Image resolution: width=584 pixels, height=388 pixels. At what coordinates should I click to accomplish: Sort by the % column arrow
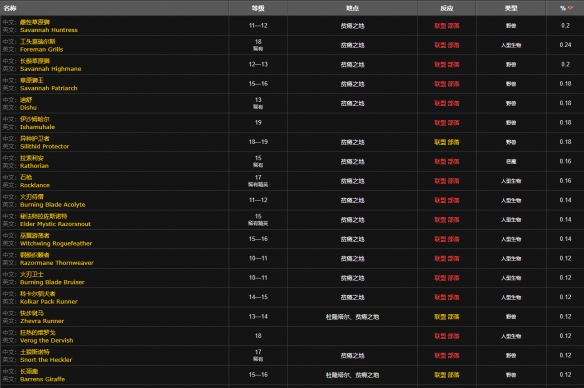click(x=570, y=8)
